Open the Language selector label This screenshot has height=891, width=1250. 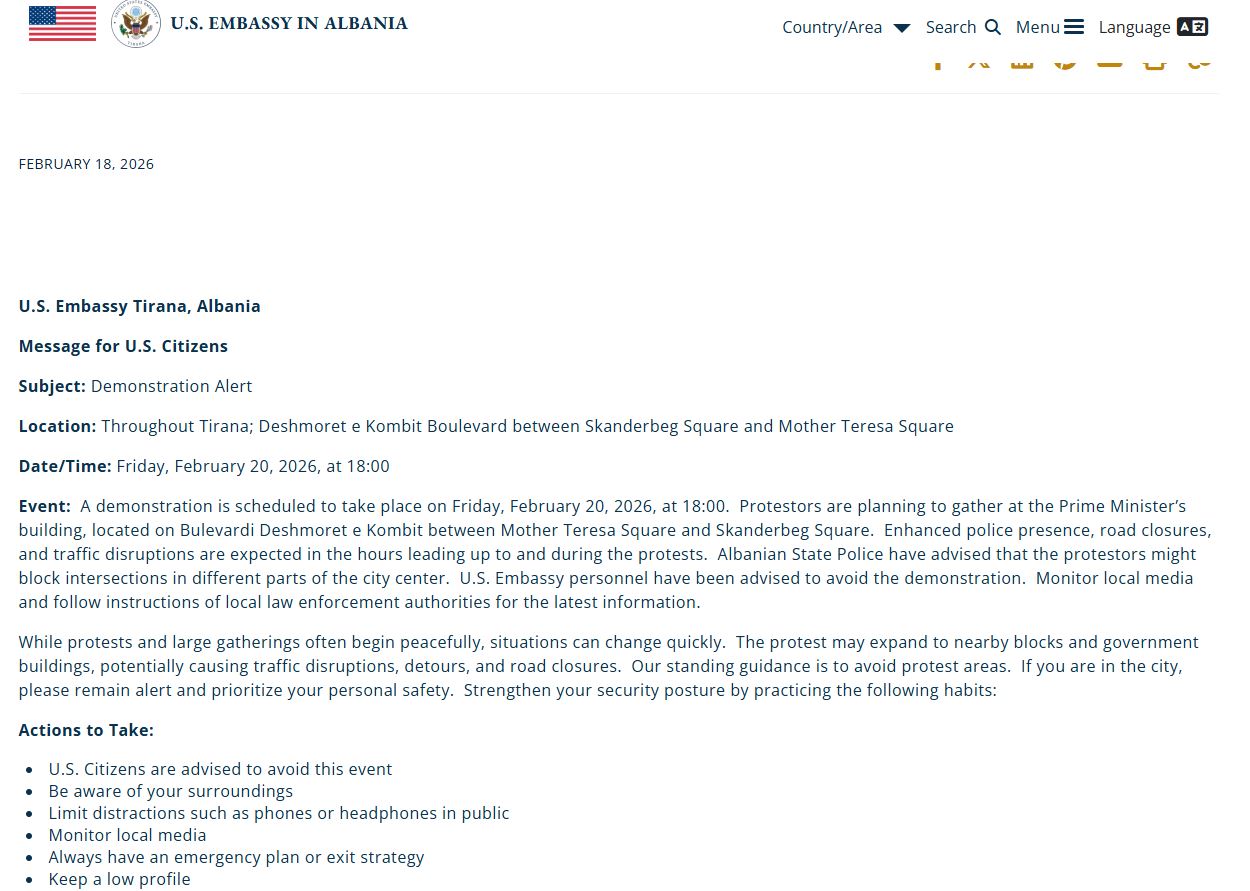pos(1134,27)
